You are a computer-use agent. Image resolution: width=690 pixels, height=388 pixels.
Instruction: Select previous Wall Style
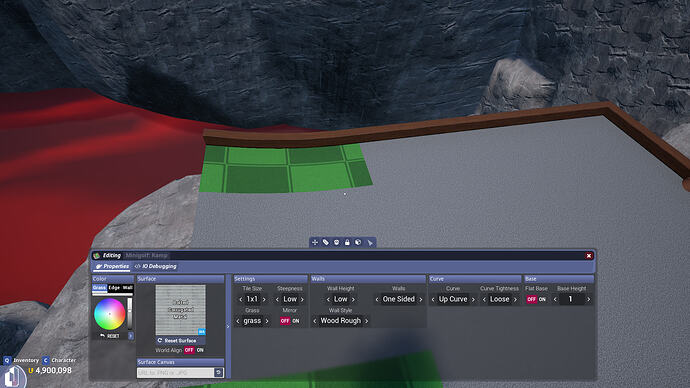[315, 321]
